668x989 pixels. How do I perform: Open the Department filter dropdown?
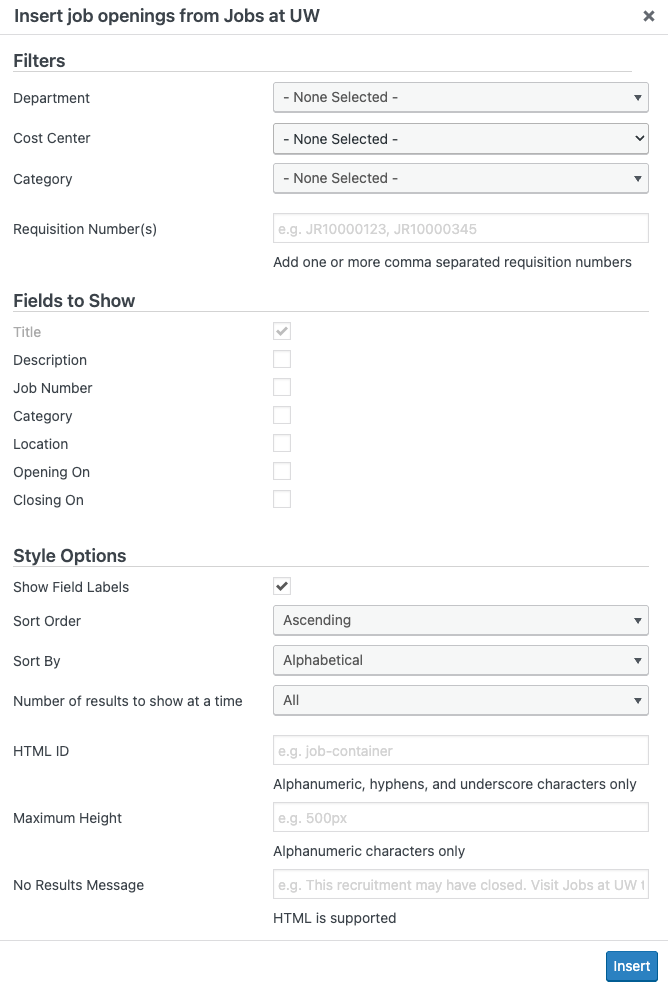(x=460, y=98)
